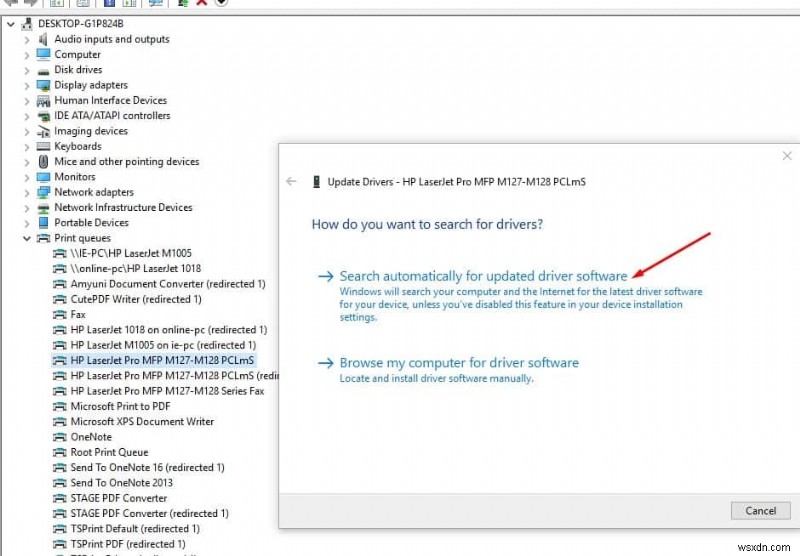Click the Portable Devices icon
This screenshot has height=556, width=800.
click(x=43, y=223)
